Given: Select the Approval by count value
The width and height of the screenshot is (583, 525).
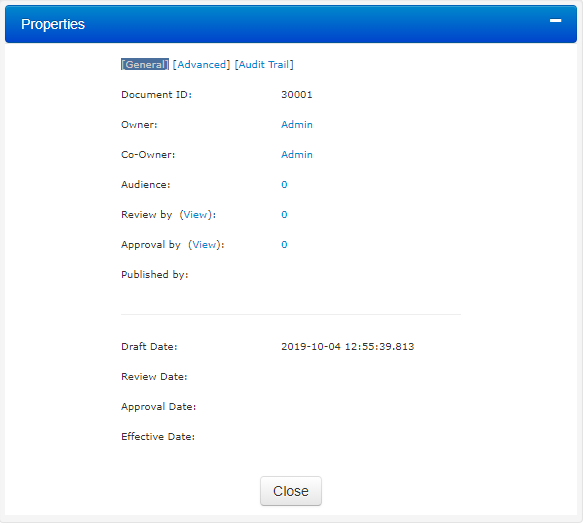Looking at the screenshot, I should 284,245.
